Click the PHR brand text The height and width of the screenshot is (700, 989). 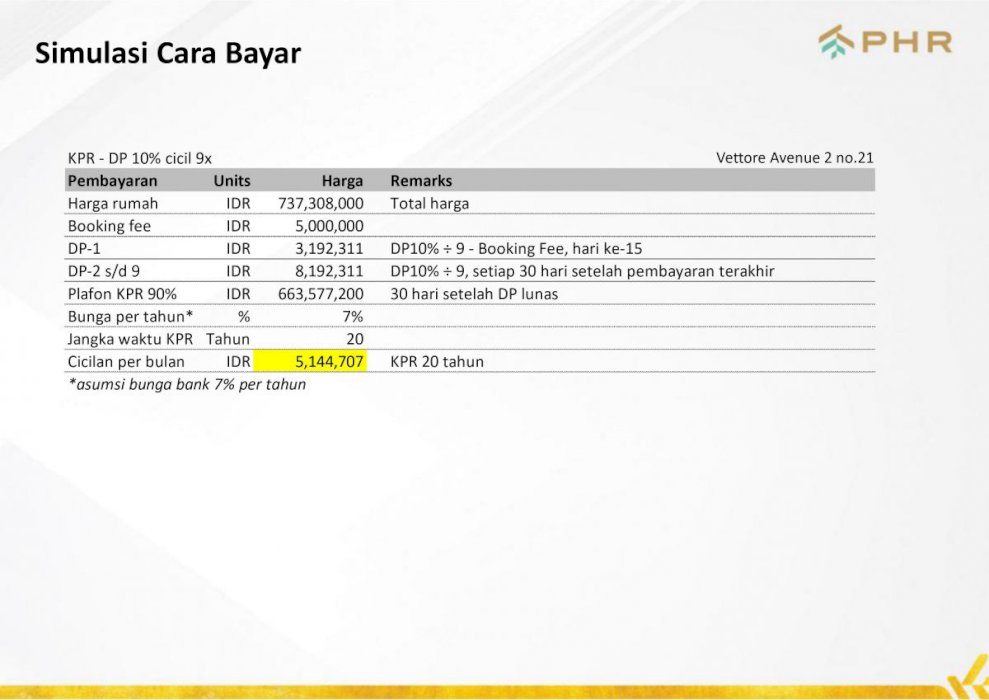[905, 42]
